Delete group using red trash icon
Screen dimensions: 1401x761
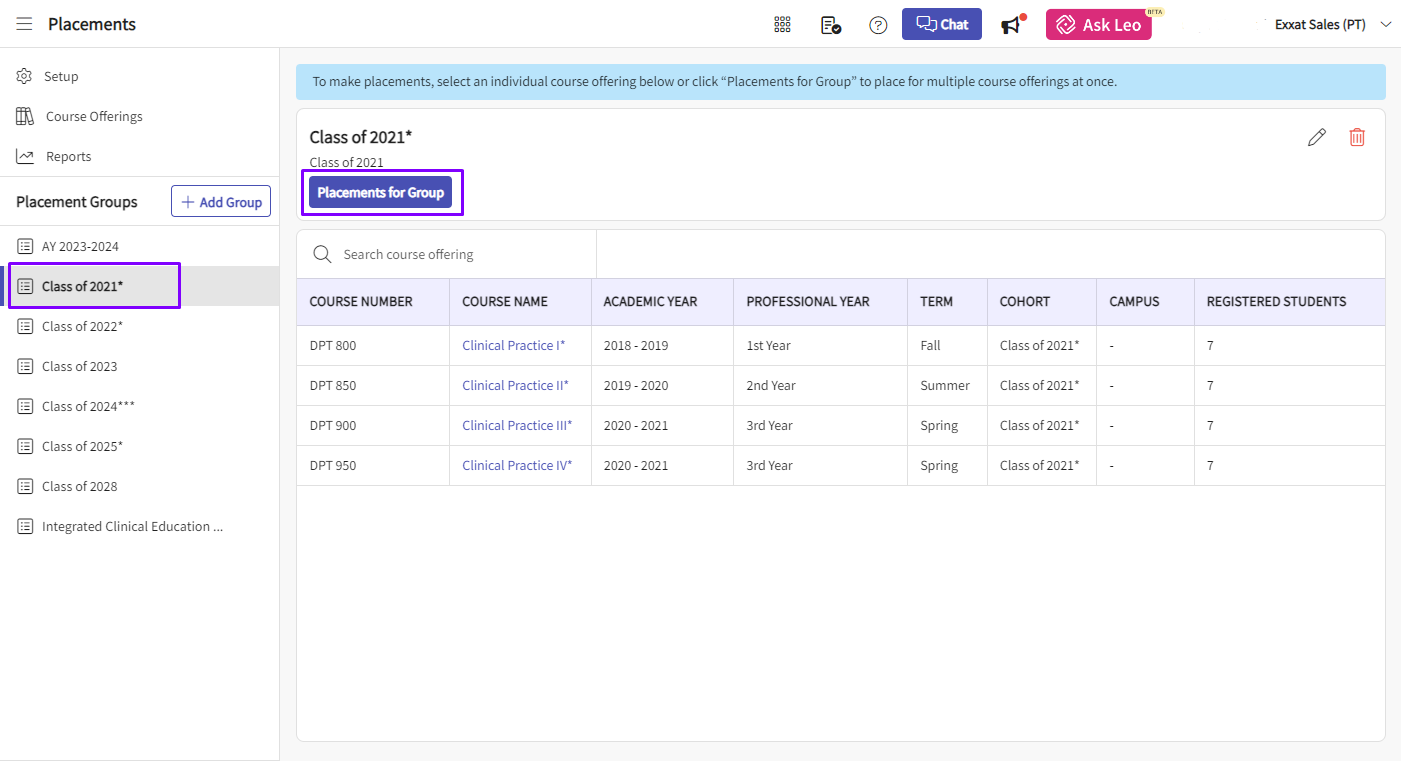pos(1357,138)
